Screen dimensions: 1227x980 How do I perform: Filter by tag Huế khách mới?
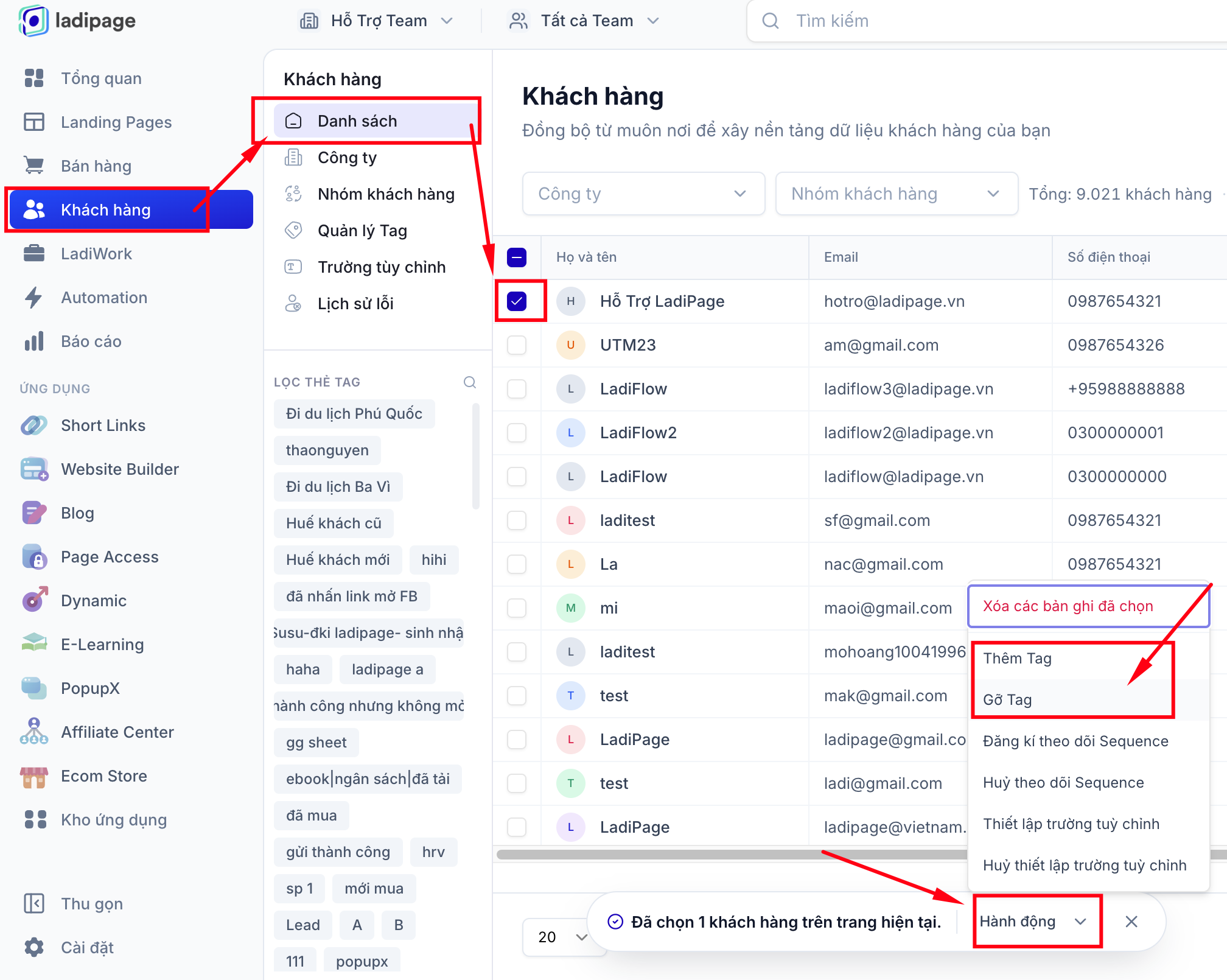(338, 560)
